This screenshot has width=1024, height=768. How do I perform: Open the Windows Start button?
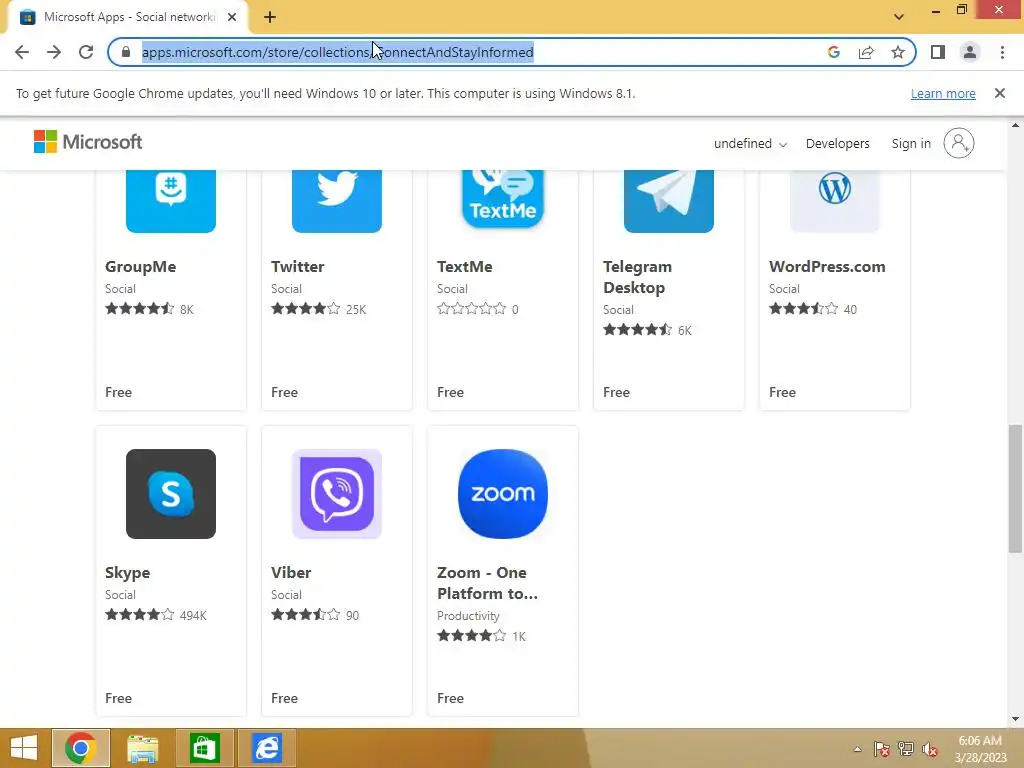click(x=24, y=748)
